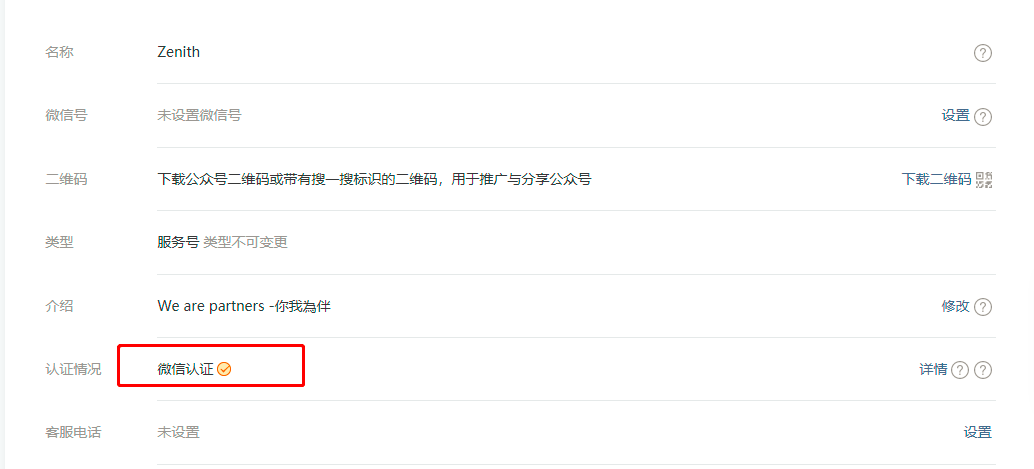Viewport: 1034px width, 469px height.
Task: Click the 二维码 description about 推广与分享公众号
Action: 374,179
